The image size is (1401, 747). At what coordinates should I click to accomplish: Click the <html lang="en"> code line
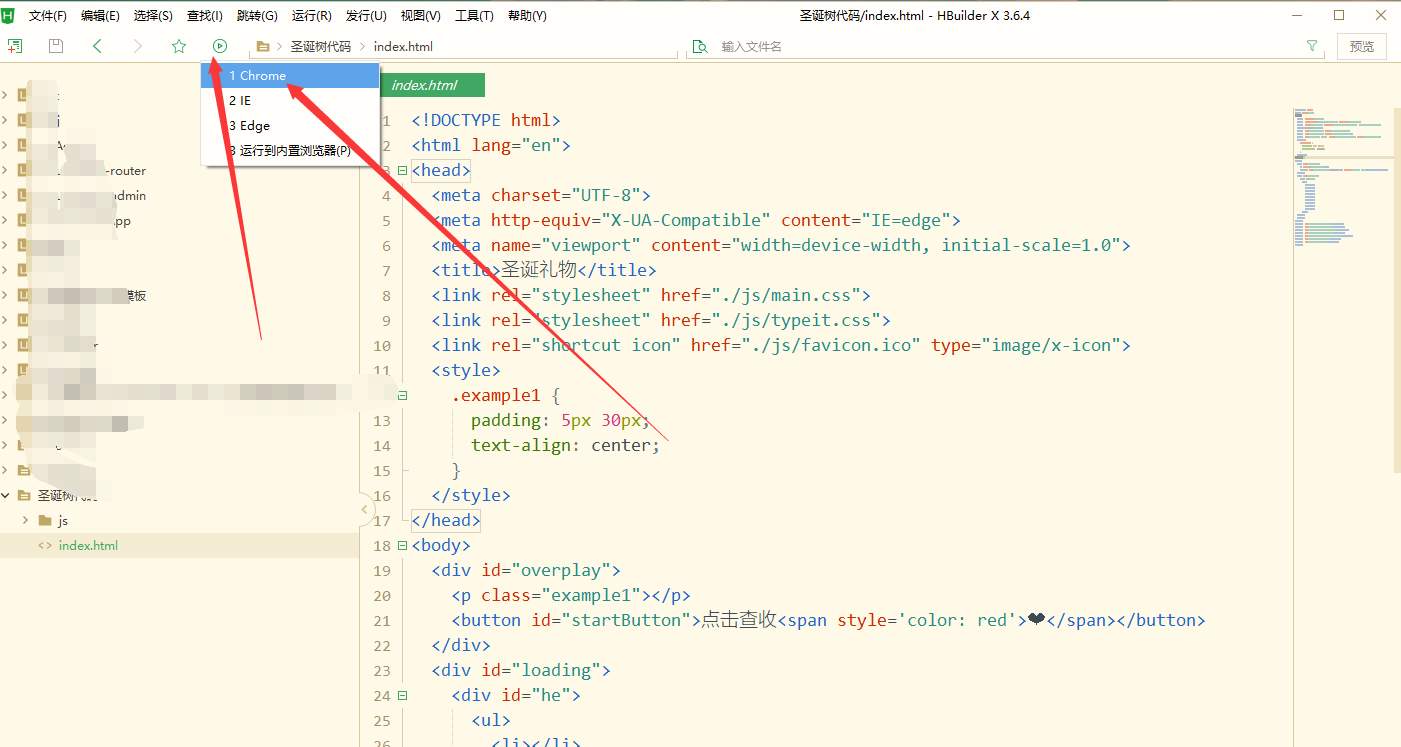click(491, 145)
